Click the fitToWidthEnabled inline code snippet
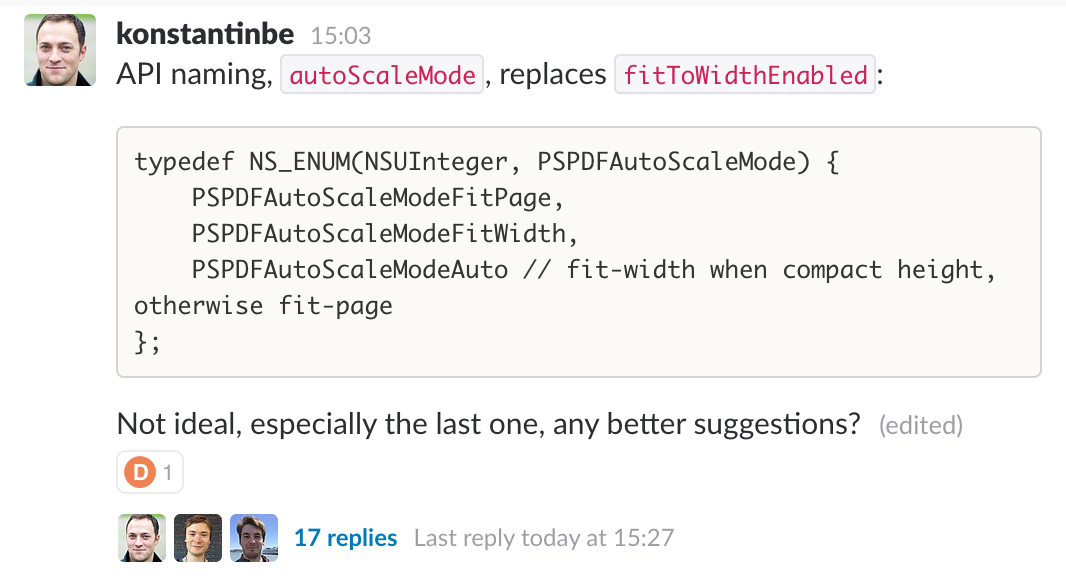Viewport: 1066px width, 580px height. click(744, 74)
